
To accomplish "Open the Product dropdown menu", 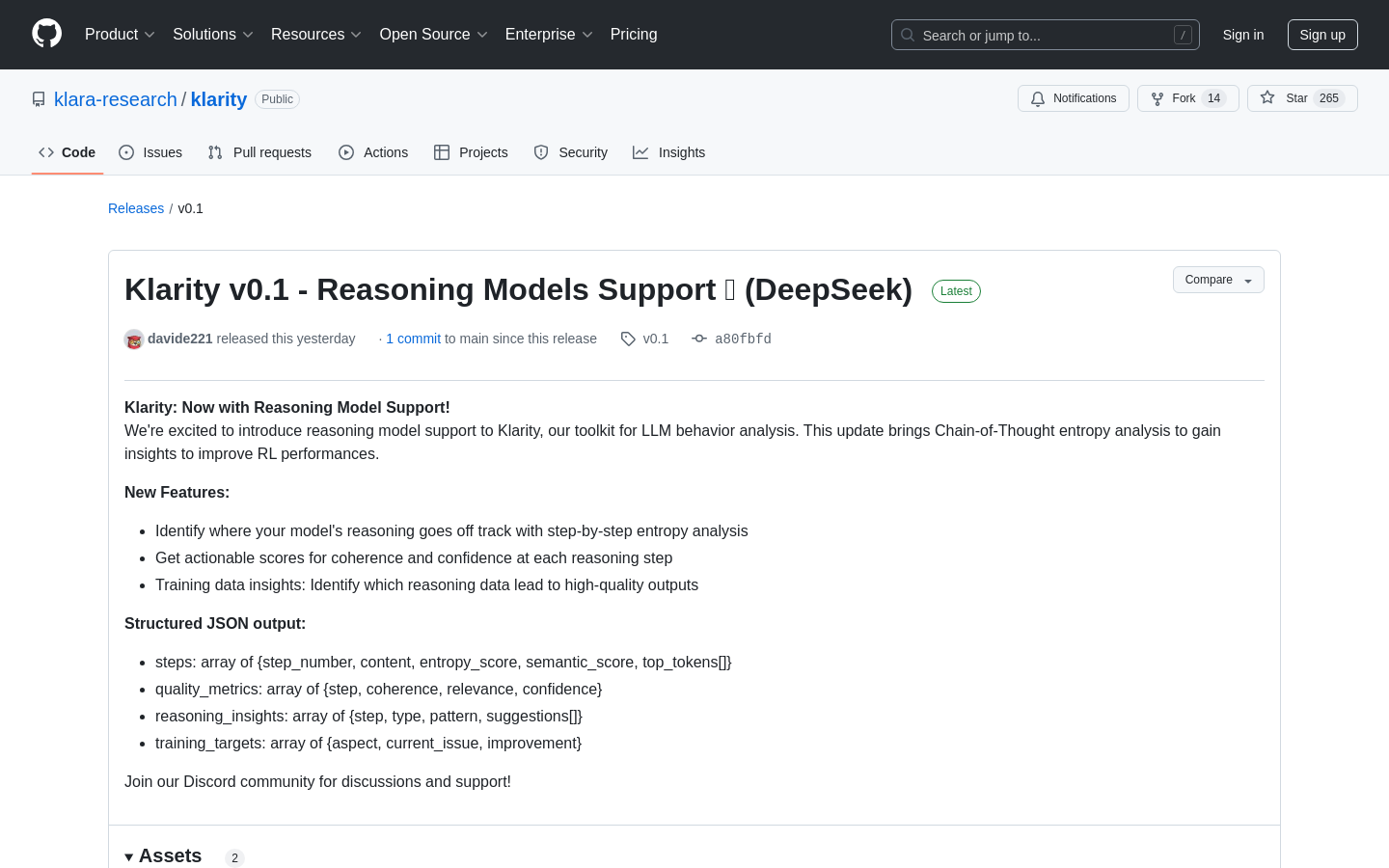I will (120, 35).
